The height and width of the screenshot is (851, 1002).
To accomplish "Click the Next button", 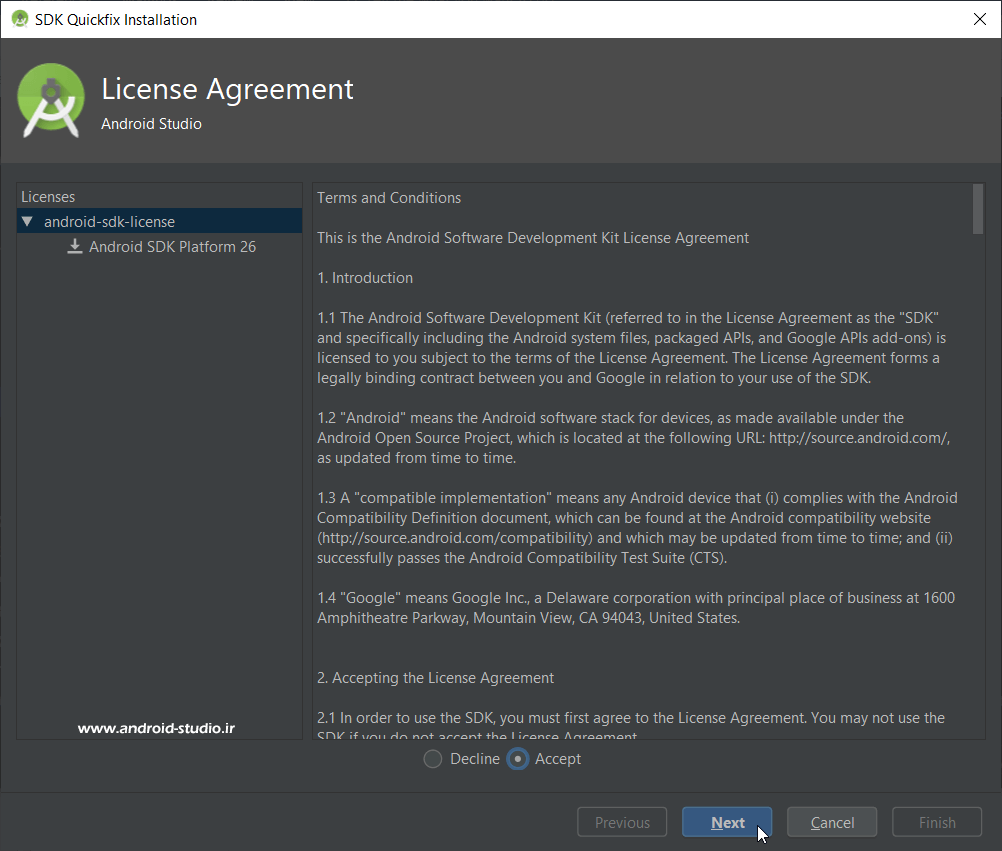I will 727,822.
